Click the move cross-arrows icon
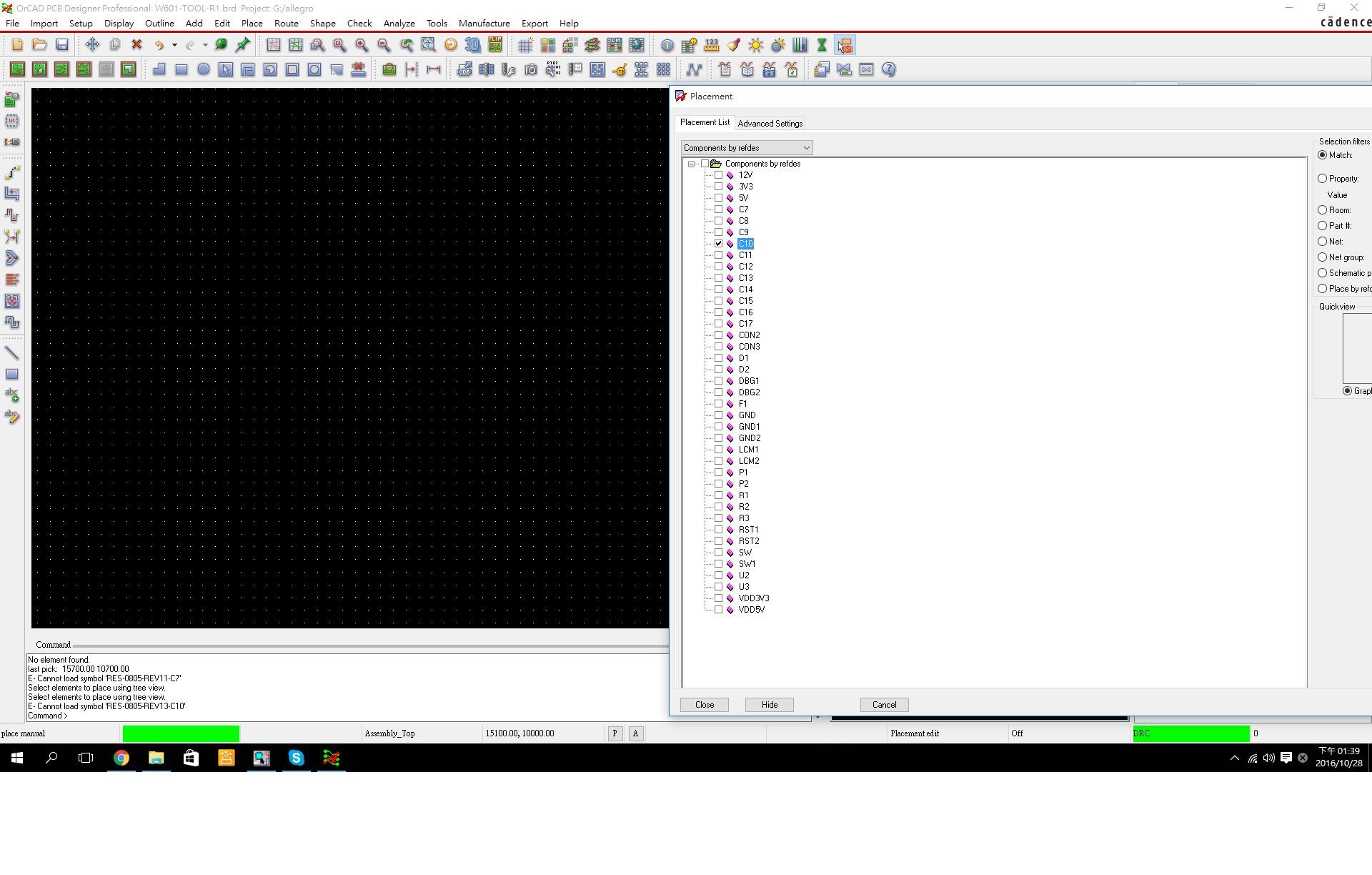The width and height of the screenshot is (1372, 875). click(92, 45)
